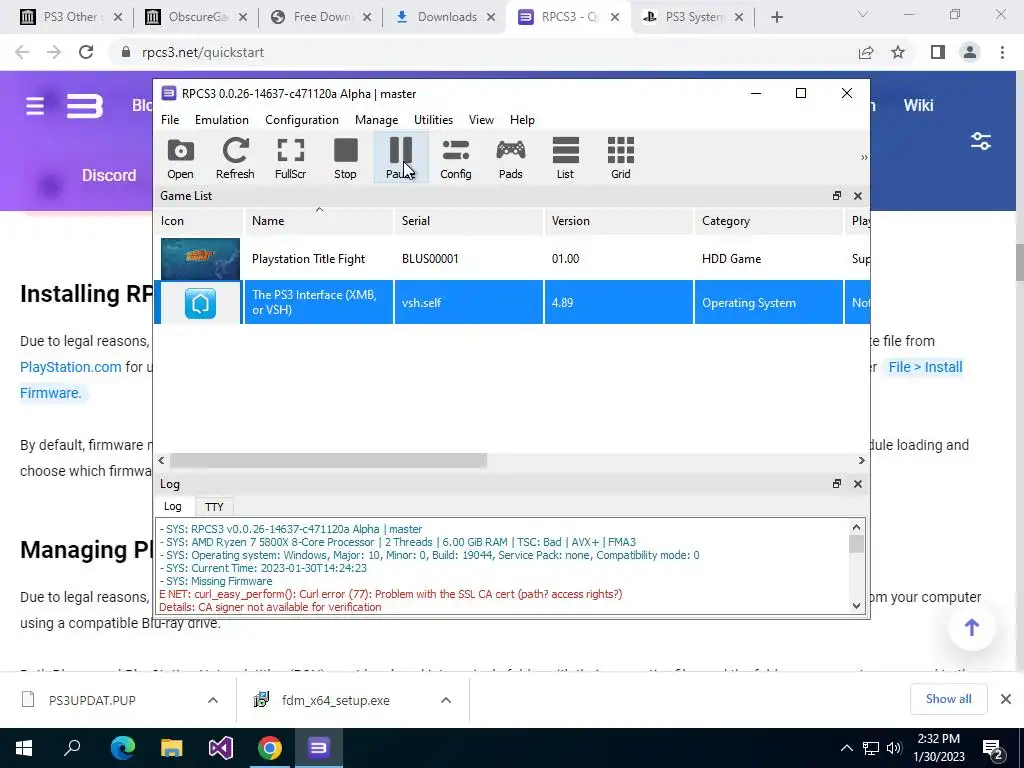Reload the page in Chrome

coord(86,52)
